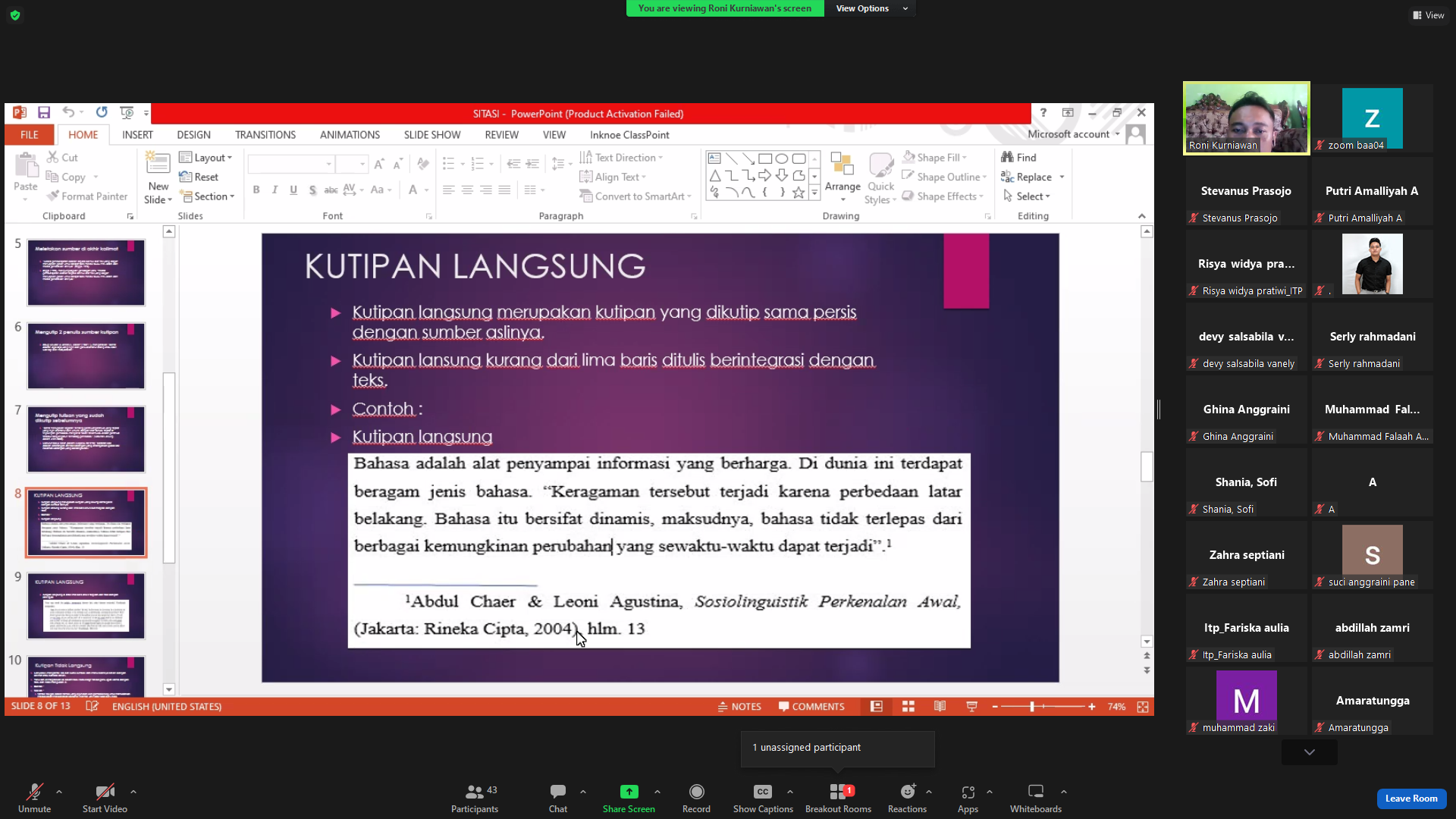Click the Undo arrow icon
1456x819 pixels.
pyautogui.click(x=68, y=113)
